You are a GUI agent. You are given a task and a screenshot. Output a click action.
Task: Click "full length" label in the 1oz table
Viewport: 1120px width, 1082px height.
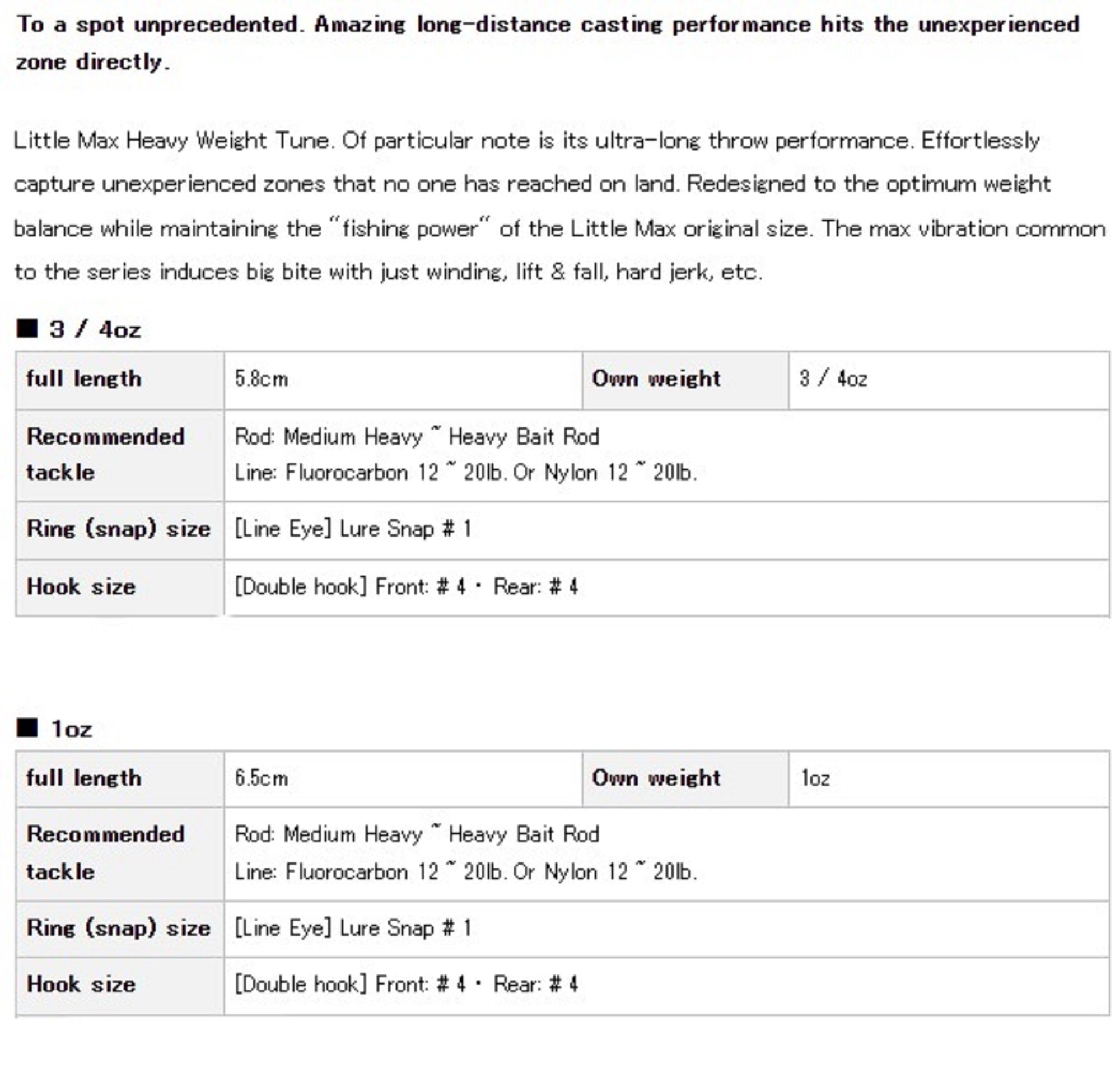click(83, 778)
